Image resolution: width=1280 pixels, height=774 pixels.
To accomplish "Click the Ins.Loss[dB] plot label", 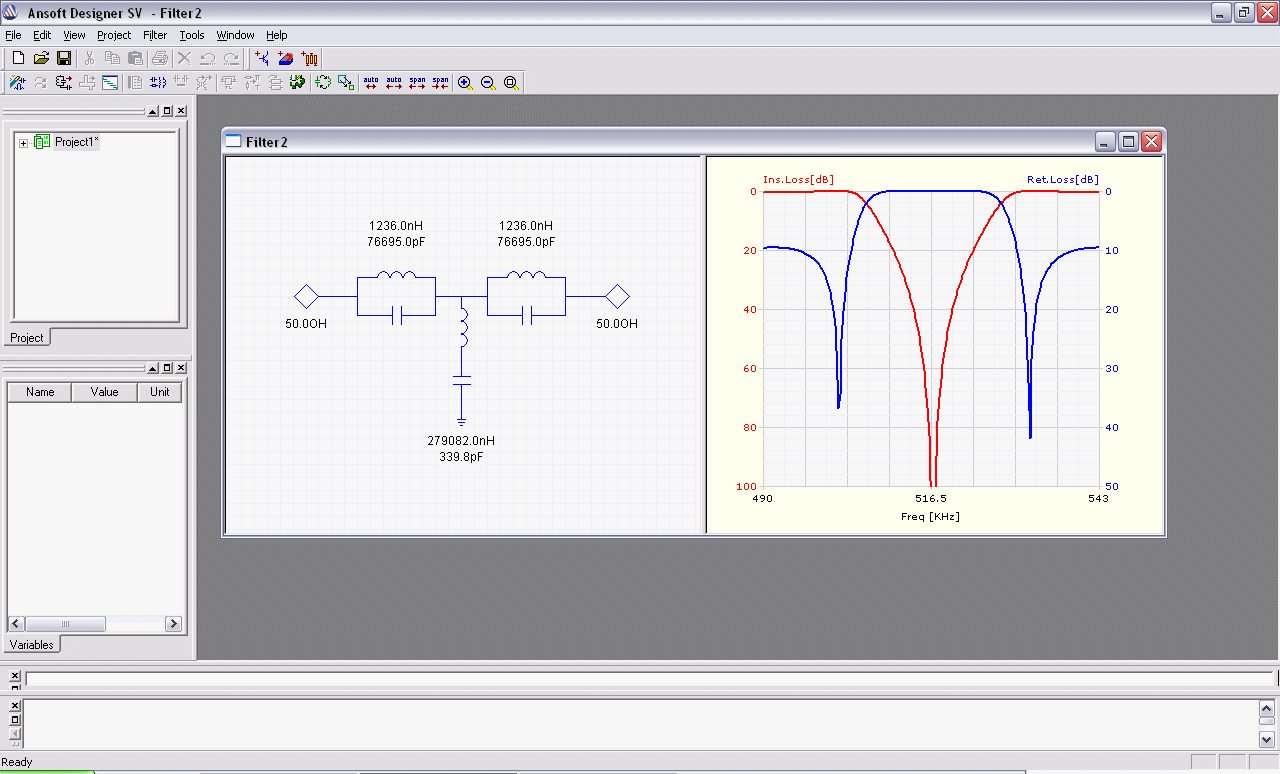I will pyautogui.click(x=798, y=180).
